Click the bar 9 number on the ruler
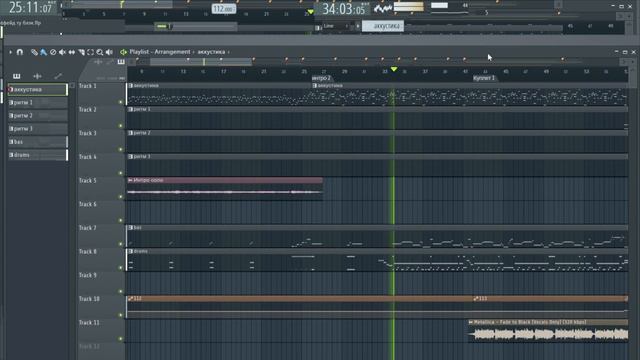 [142, 71]
